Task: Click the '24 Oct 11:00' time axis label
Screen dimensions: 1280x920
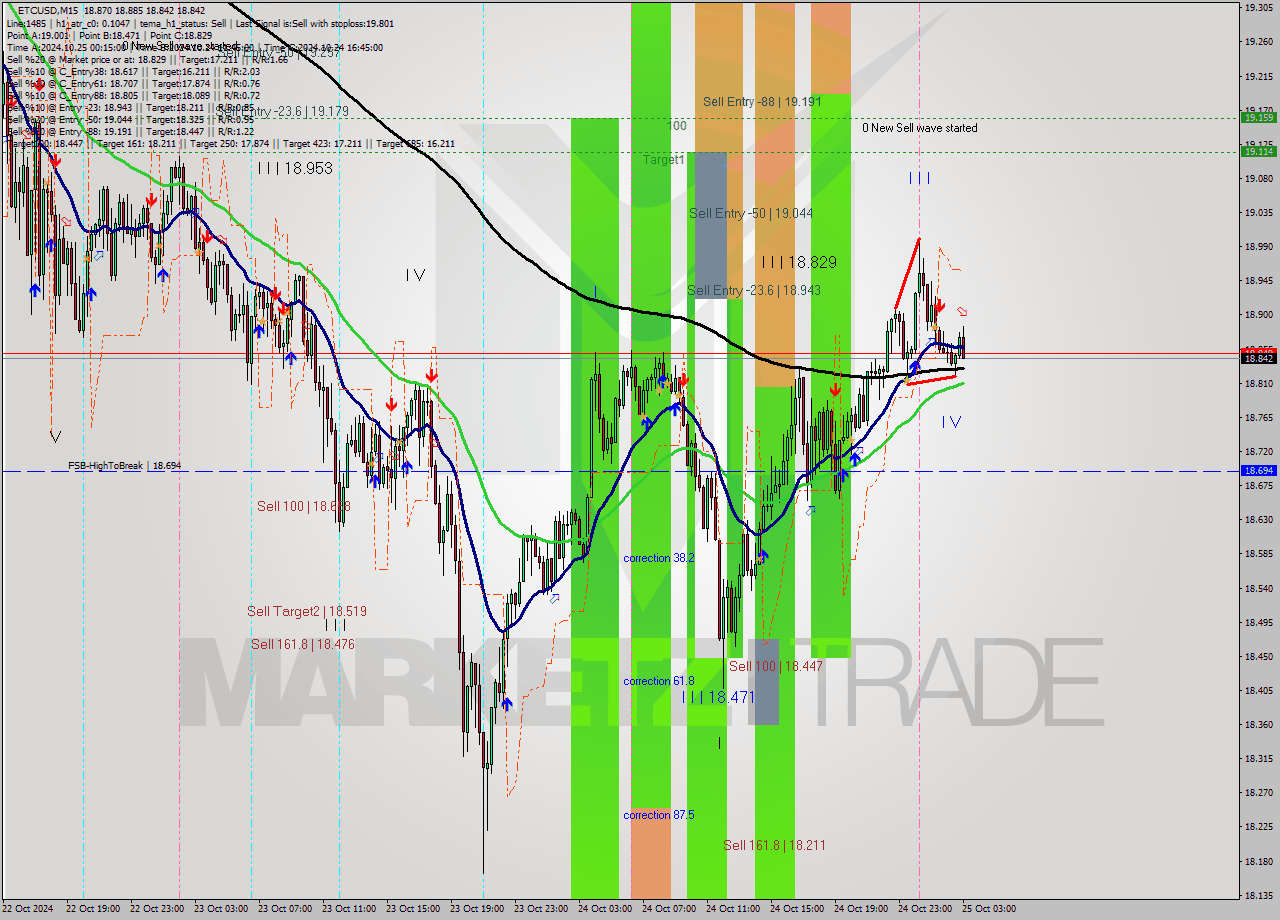Action: pos(732,909)
